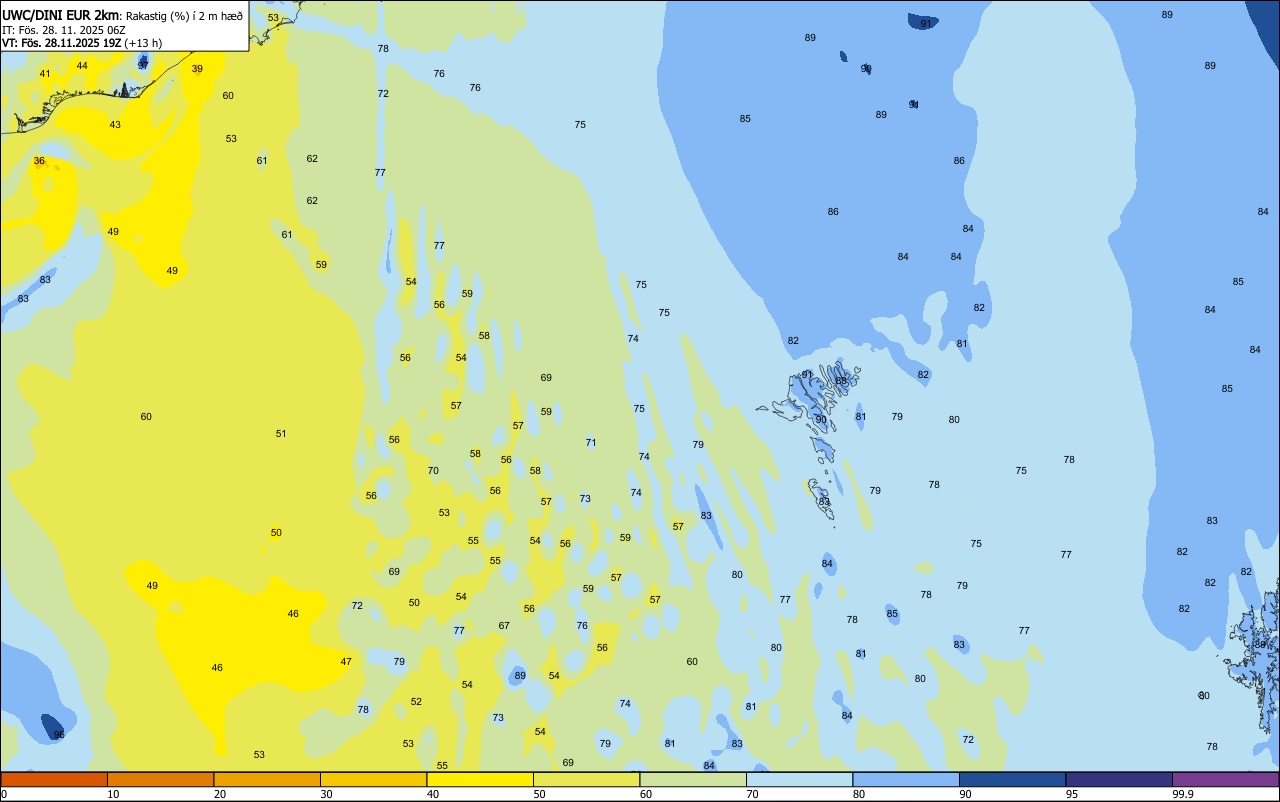Click the 'VT: Fös. 28.11.2025 19Z' line
Image resolution: width=1280 pixels, height=802 pixels.
(61, 43)
